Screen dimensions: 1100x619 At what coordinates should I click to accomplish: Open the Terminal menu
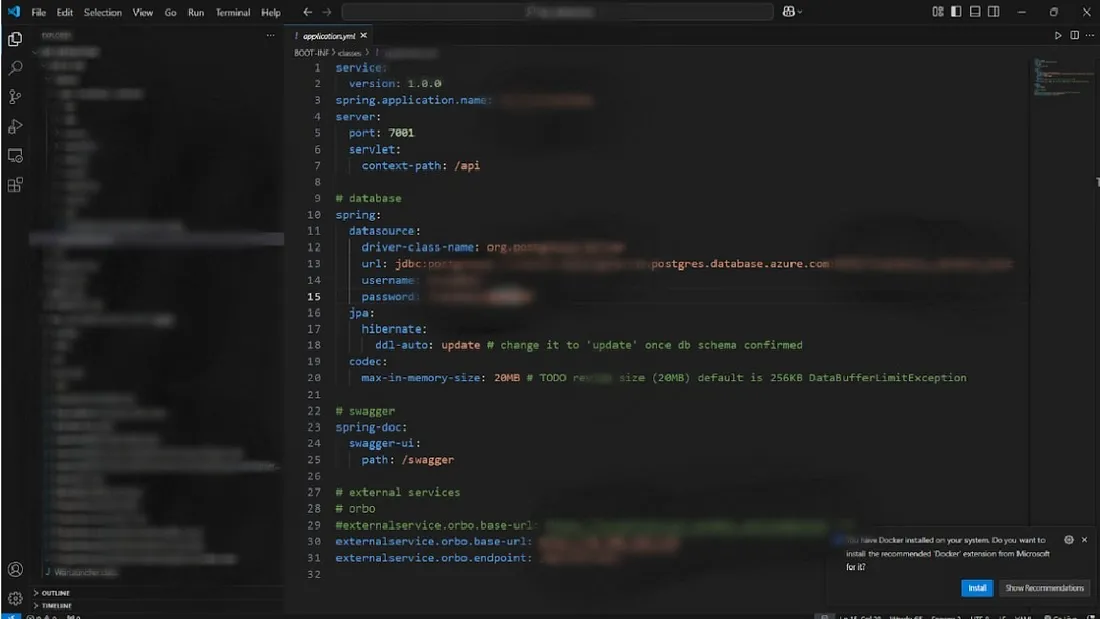[232, 13]
